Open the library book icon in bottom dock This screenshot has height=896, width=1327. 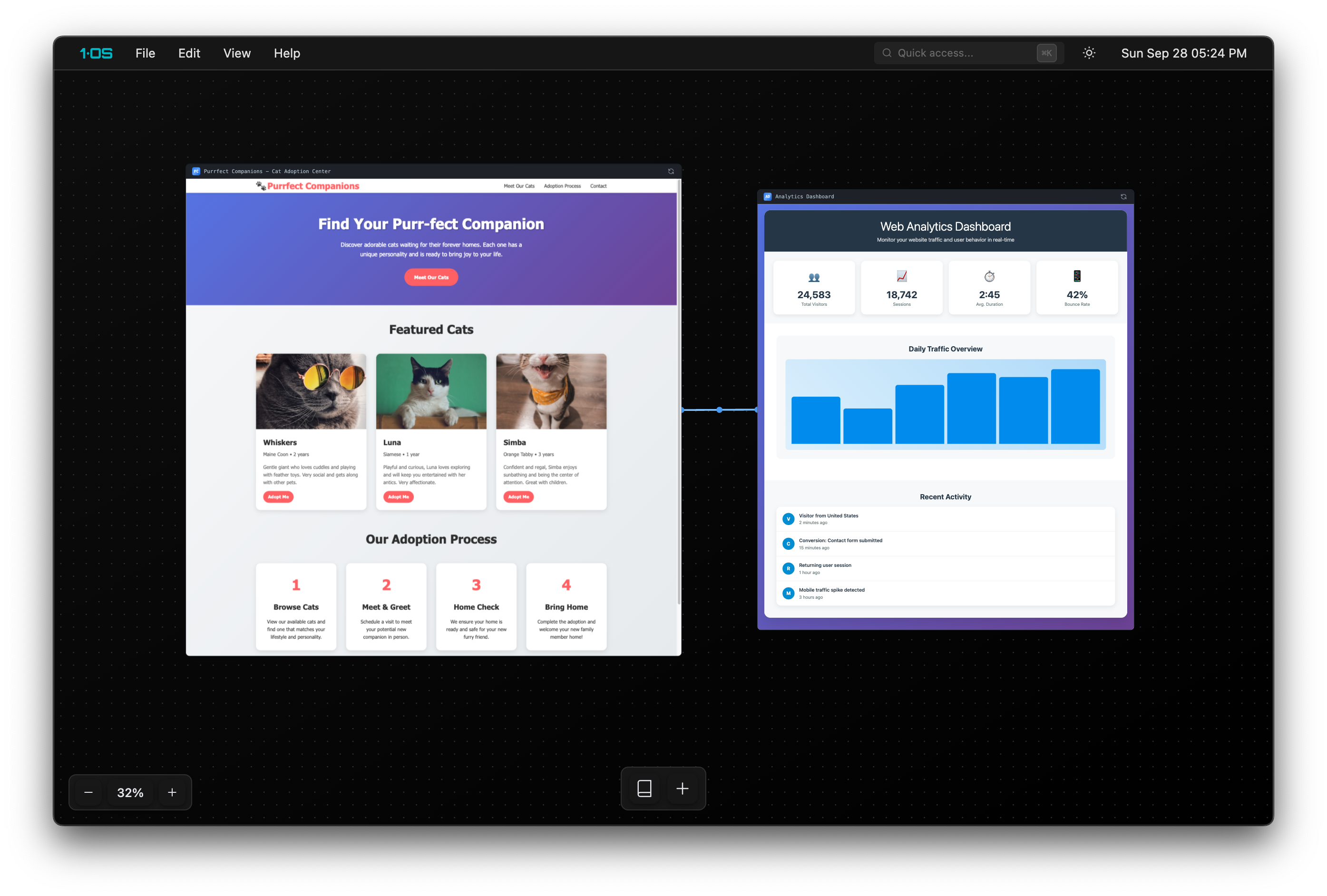[x=644, y=789]
